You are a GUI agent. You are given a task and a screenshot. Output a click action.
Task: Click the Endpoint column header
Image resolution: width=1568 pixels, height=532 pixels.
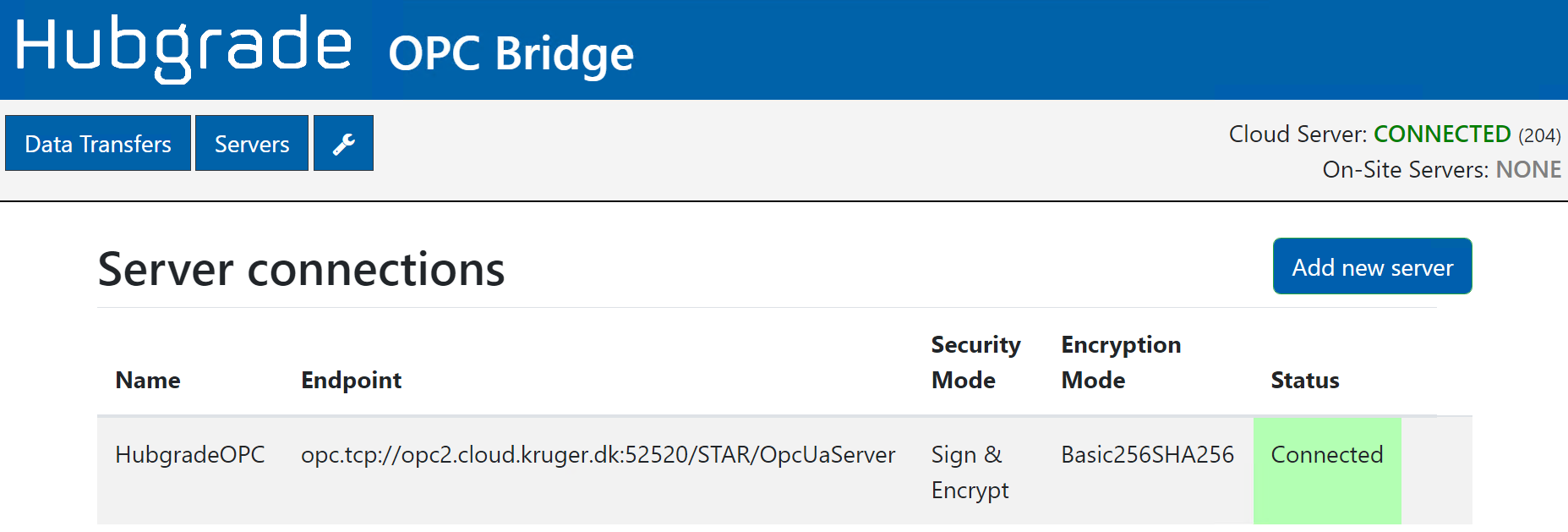(351, 381)
